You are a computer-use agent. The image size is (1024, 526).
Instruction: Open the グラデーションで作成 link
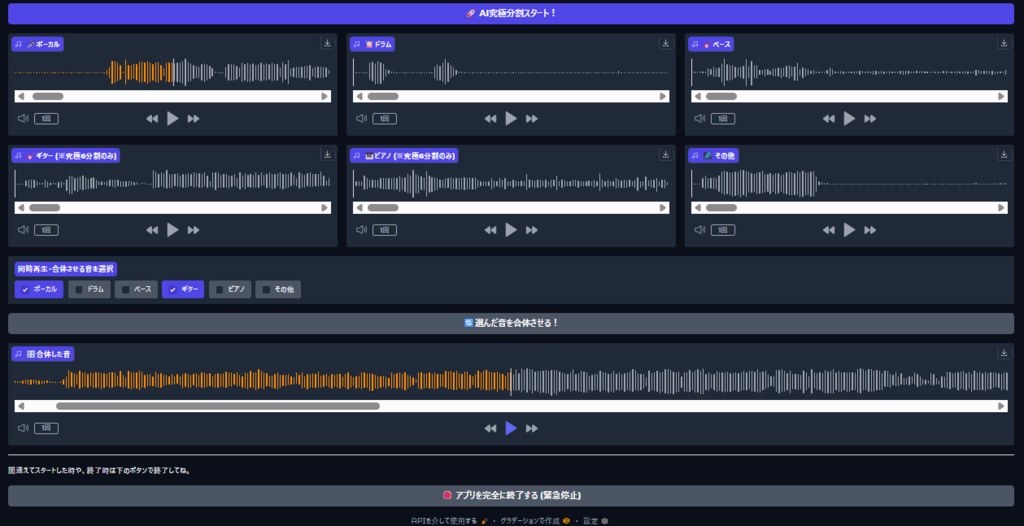(535, 521)
